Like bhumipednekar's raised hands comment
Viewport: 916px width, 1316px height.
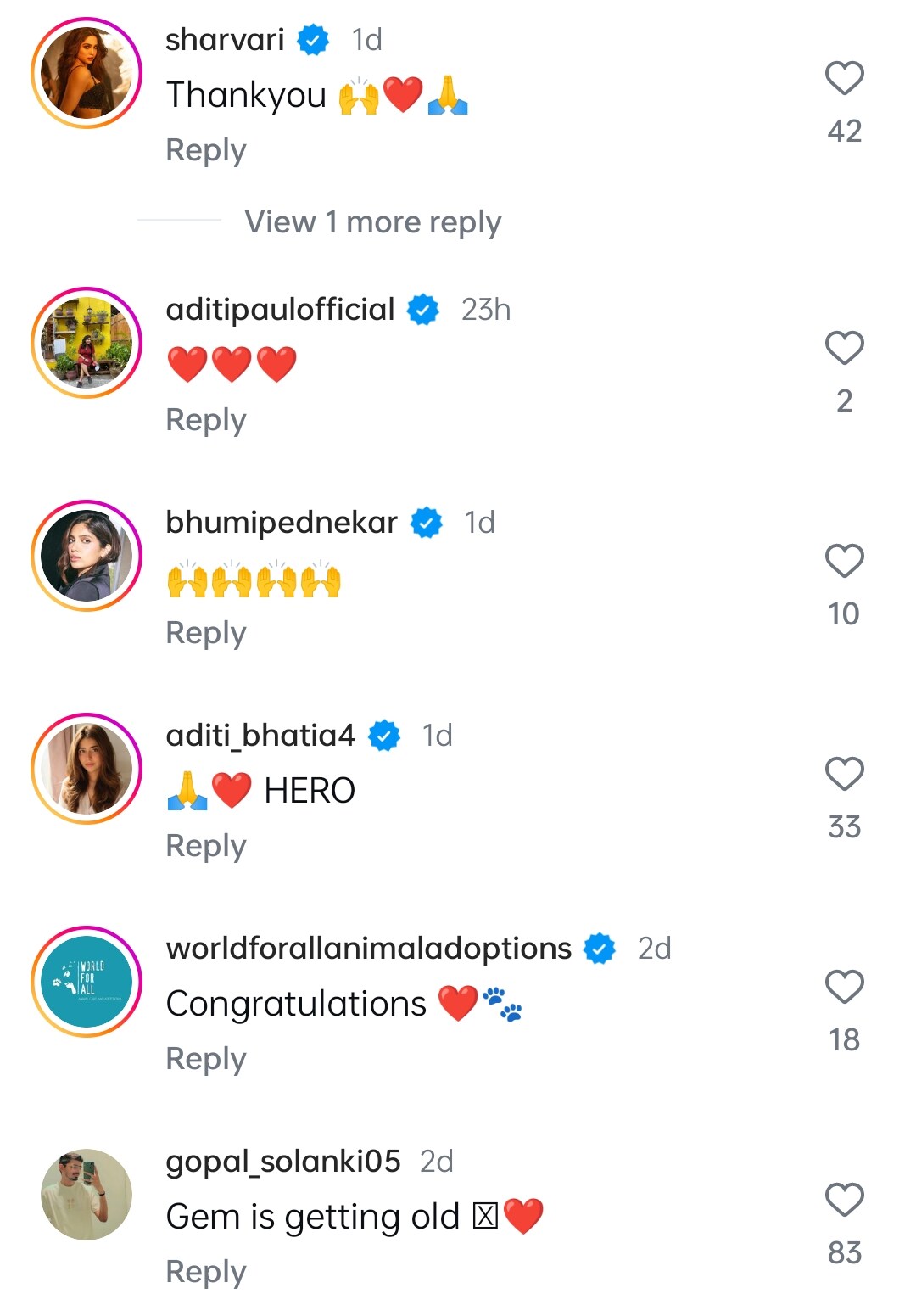tap(844, 562)
